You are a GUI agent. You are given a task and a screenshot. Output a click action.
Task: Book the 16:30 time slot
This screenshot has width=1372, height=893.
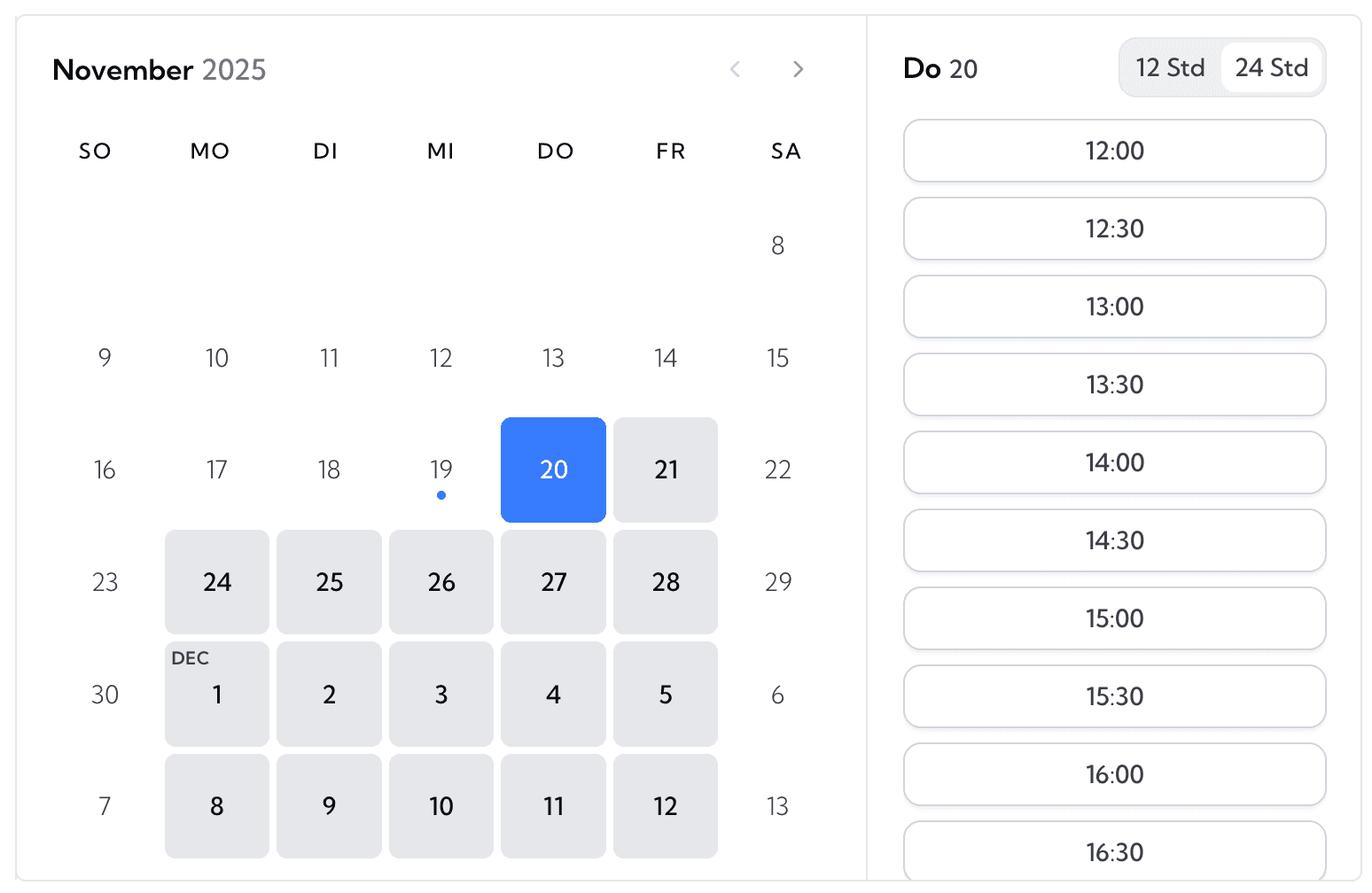tap(1114, 851)
